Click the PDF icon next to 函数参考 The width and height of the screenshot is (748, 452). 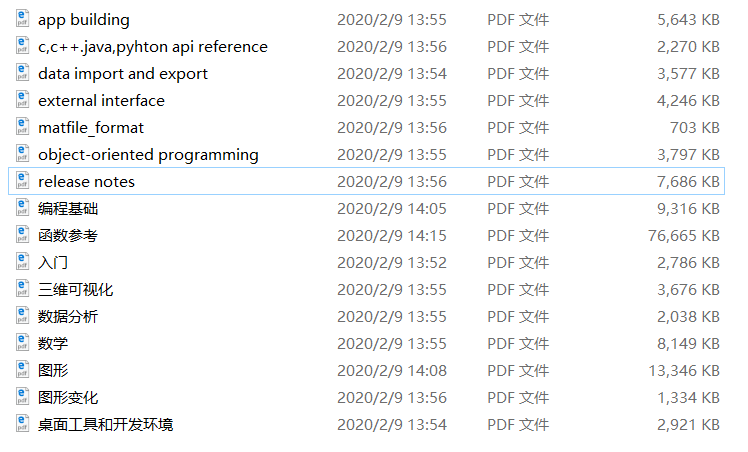click(23, 235)
